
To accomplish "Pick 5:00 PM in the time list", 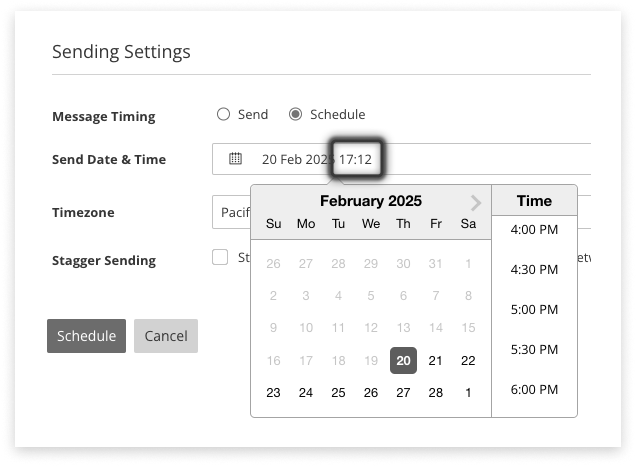I will pyautogui.click(x=534, y=310).
